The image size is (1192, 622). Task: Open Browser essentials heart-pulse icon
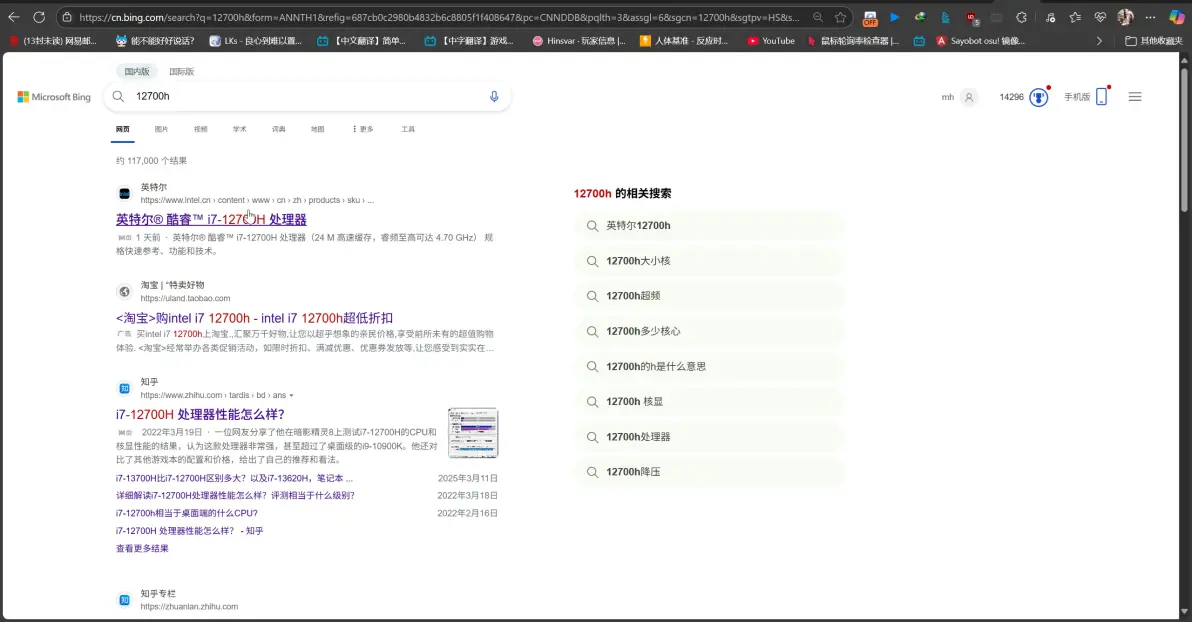pos(1100,17)
